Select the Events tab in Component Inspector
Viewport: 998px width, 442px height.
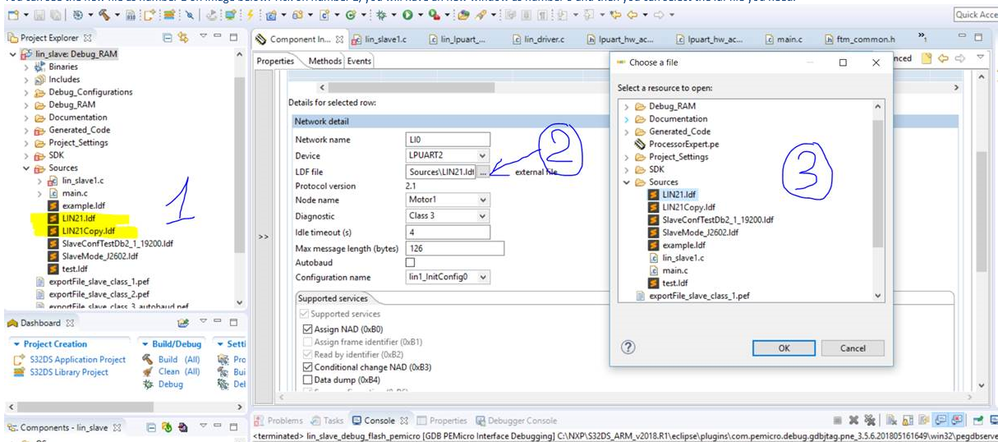(359, 61)
